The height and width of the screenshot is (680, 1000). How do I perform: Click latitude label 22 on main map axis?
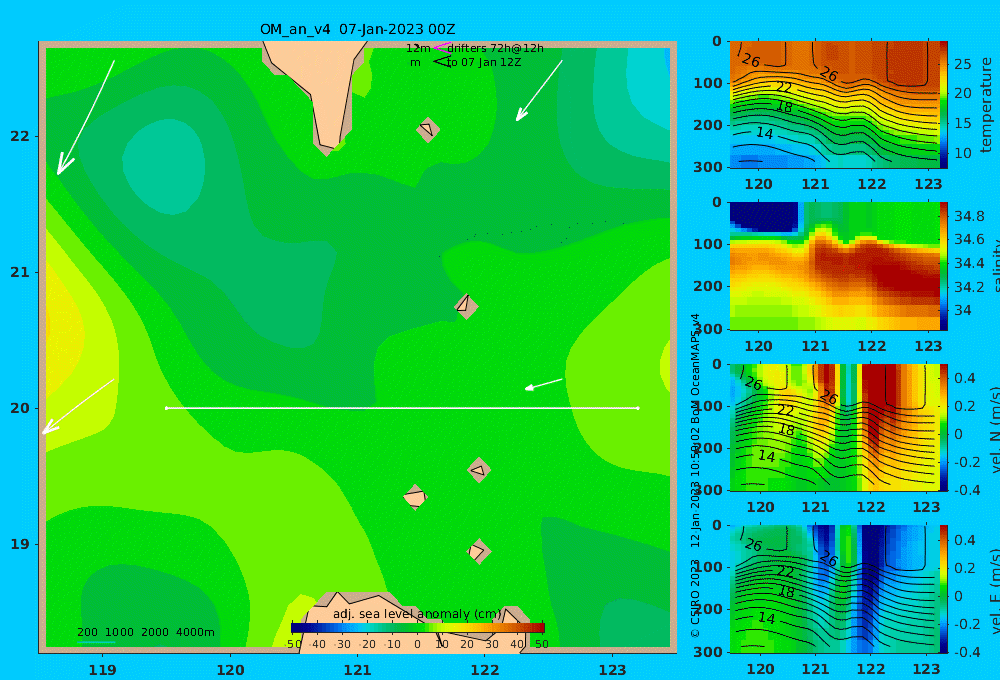coord(20,136)
